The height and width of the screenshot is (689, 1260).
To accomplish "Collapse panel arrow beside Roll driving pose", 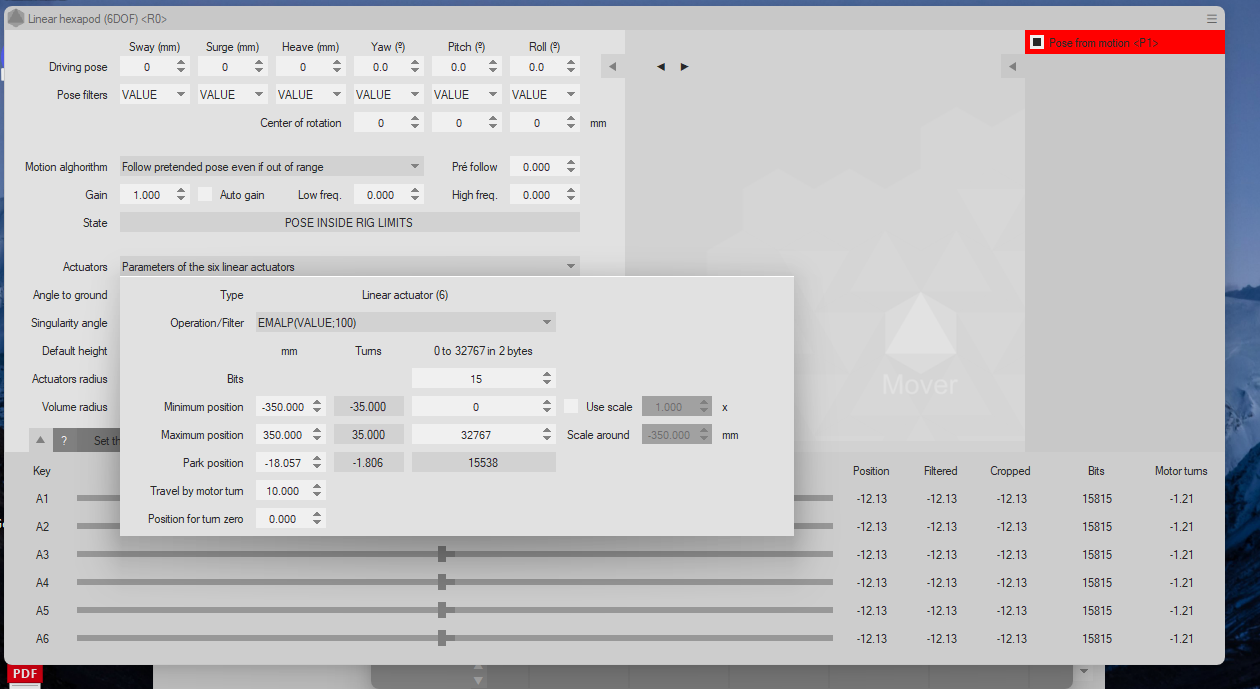I will click(x=613, y=67).
